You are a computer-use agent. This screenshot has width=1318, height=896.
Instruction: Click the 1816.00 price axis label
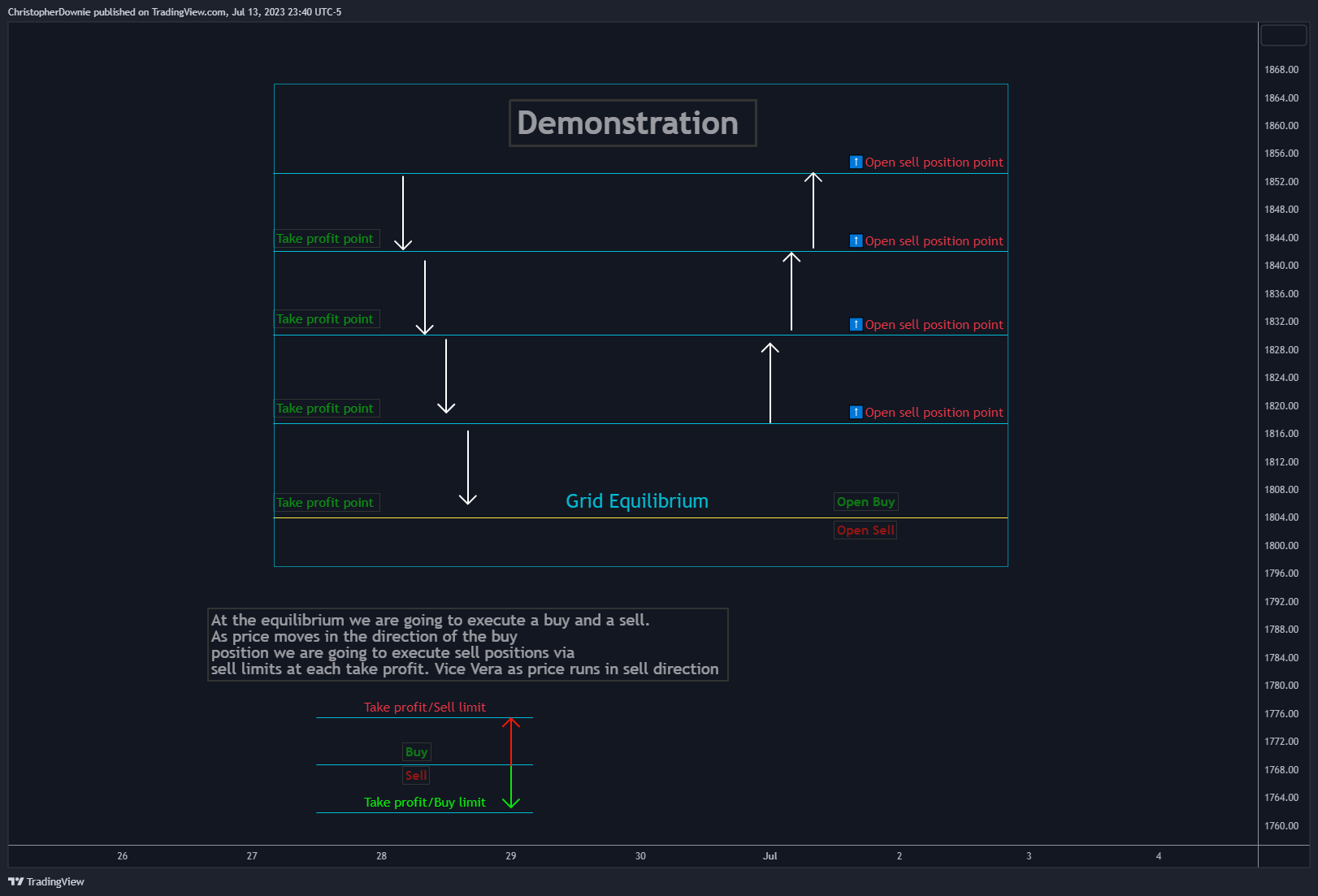tap(1281, 434)
